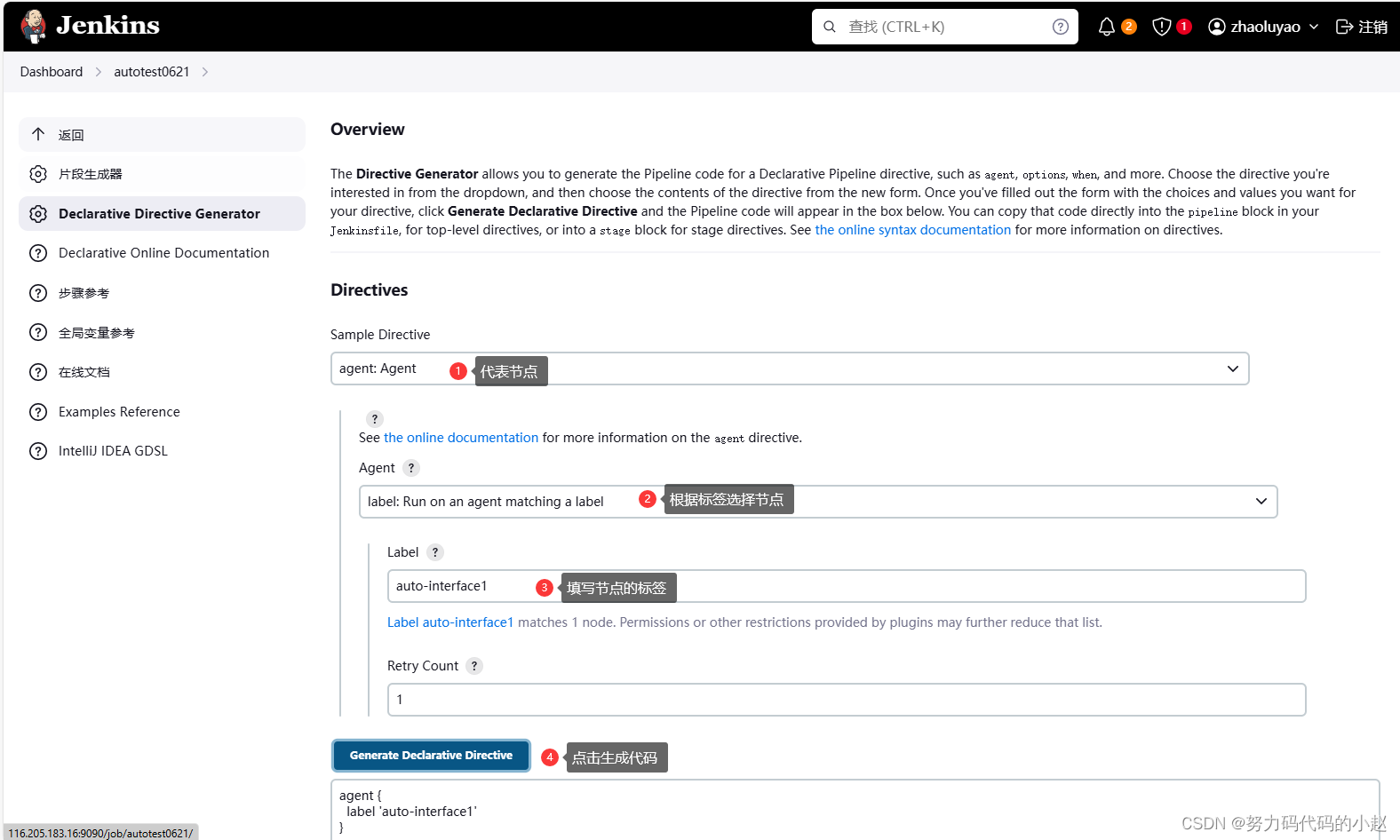This screenshot has height=840, width=1400.
Task: Click Generate Declarative Directive button
Action: [x=431, y=756]
